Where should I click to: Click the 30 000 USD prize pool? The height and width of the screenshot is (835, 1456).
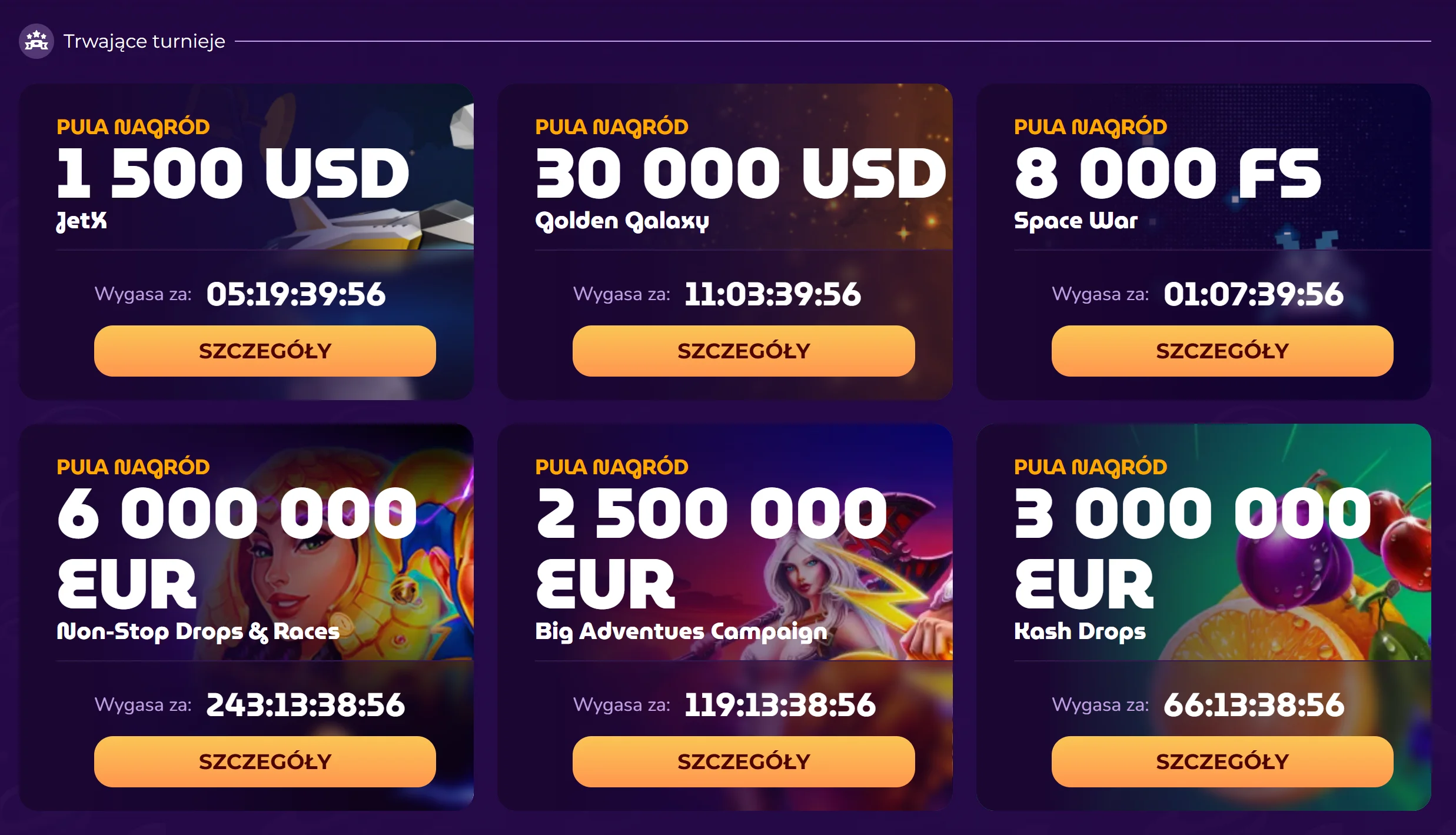(740, 174)
